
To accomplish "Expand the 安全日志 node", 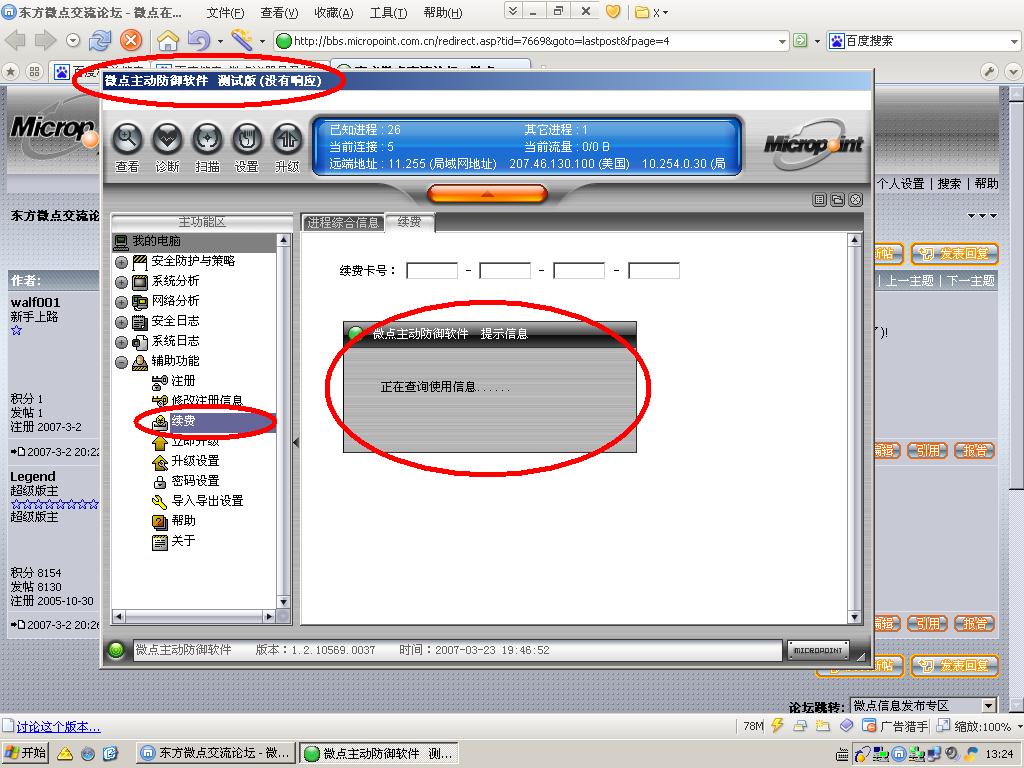I will [x=121, y=322].
